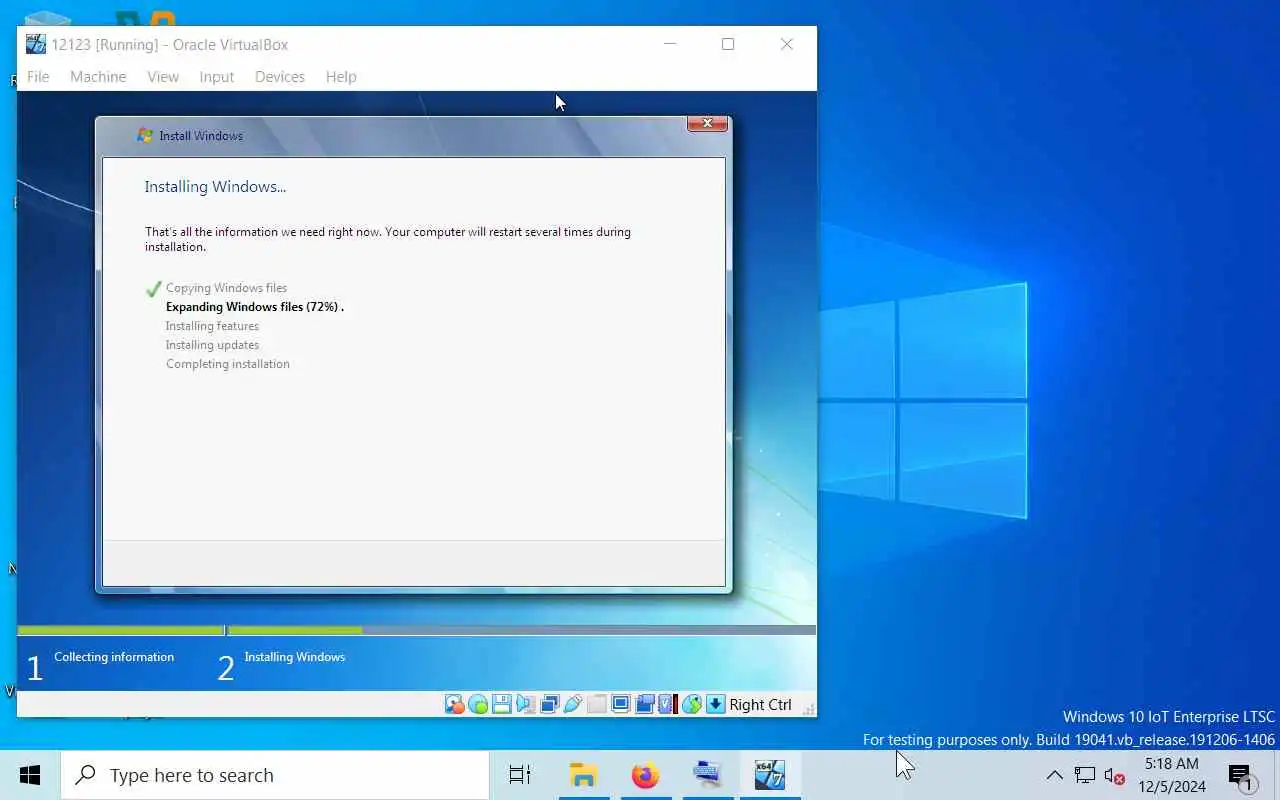This screenshot has height=800, width=1280.
Task: Open Task View from the taskbar
Action: (x=520, y=775)
